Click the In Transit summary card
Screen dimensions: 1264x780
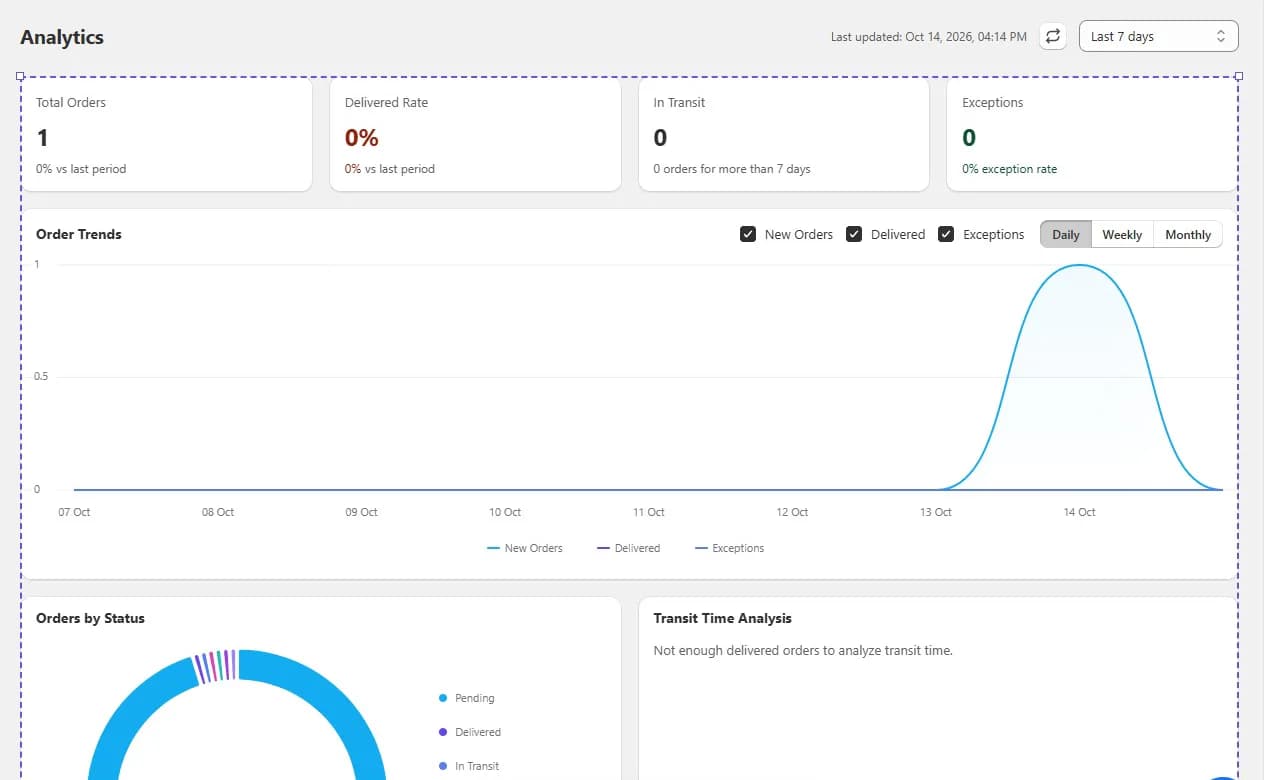pos(784,135)
